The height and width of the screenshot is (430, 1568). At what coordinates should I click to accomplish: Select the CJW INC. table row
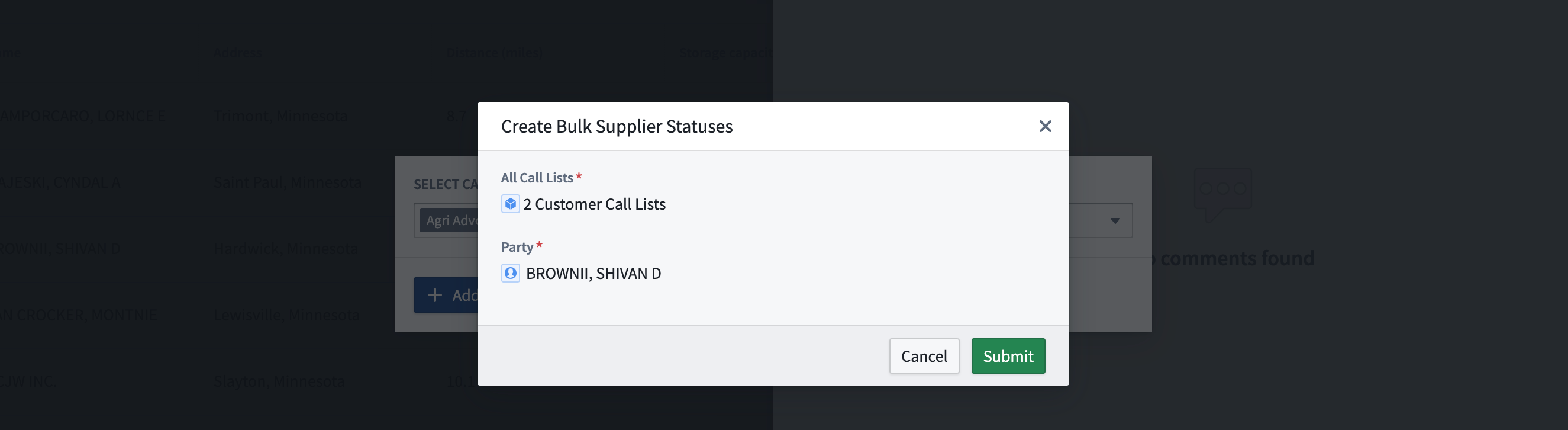pyautogui.click(x=28, y=381)
